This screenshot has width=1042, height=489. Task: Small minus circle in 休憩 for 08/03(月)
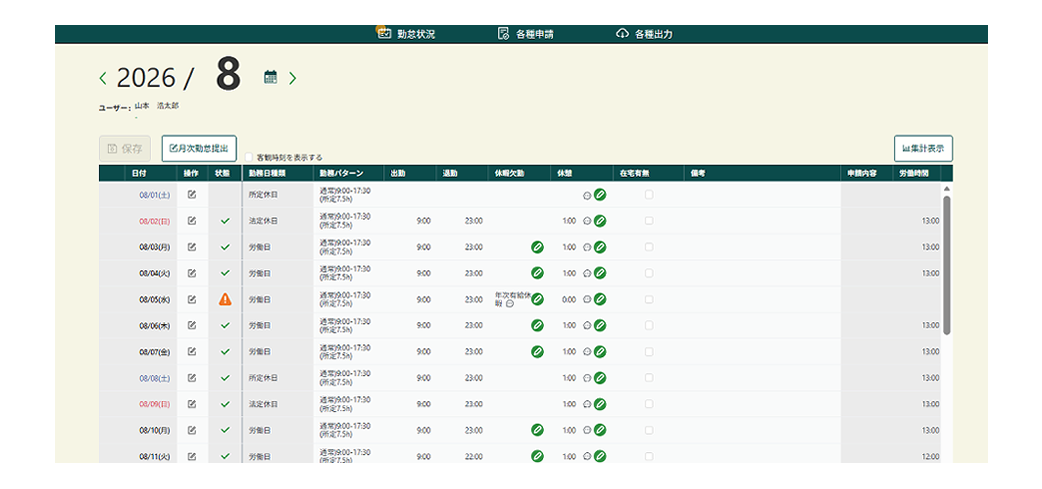coord(587,247)
